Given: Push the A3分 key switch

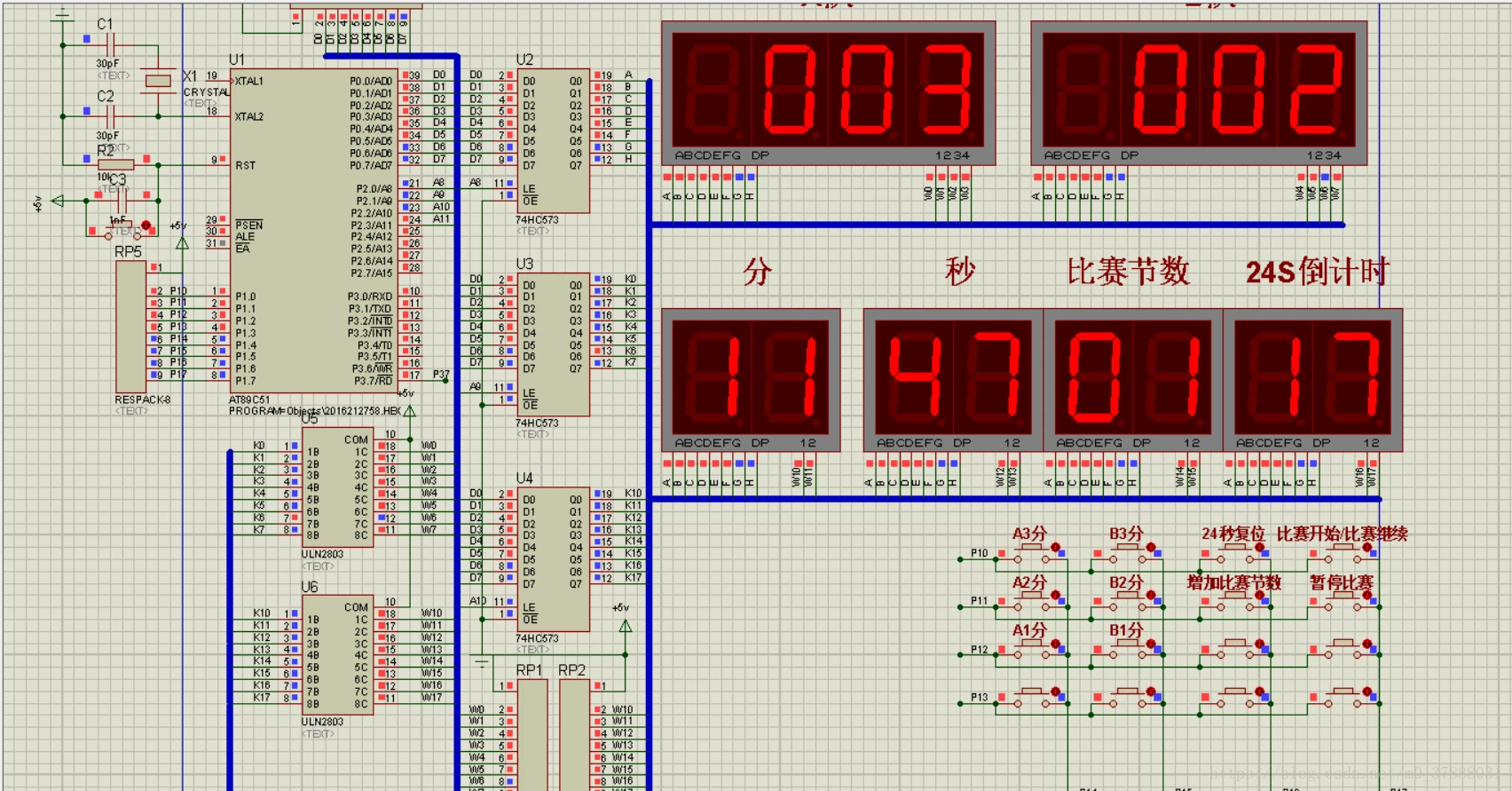Looking at the screenshot, I should click(x=1031, y=553).
